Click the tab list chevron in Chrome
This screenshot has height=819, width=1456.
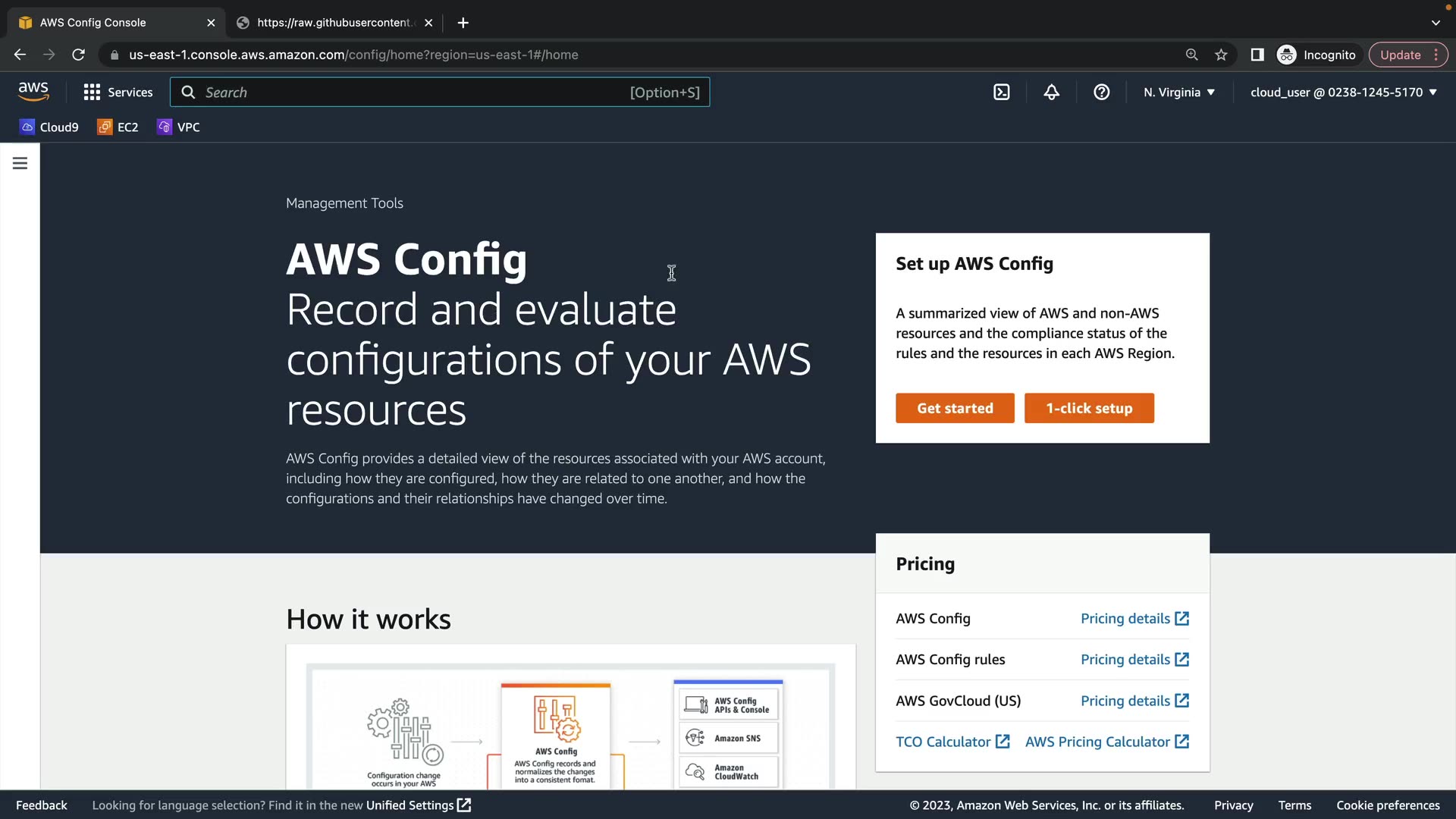[x=1435, y=23]
